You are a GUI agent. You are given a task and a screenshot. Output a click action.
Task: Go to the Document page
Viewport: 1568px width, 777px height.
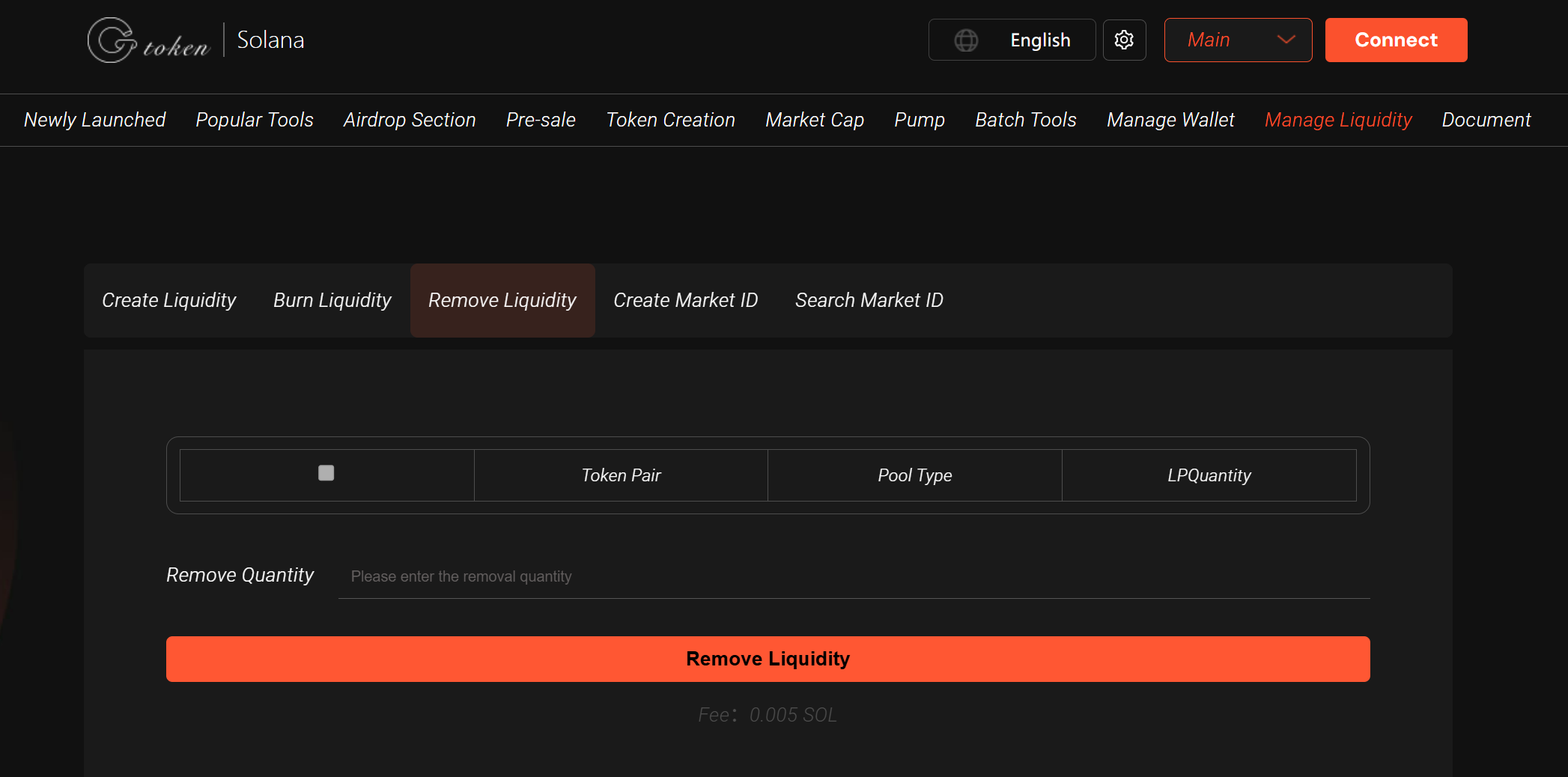[1486, 120]
